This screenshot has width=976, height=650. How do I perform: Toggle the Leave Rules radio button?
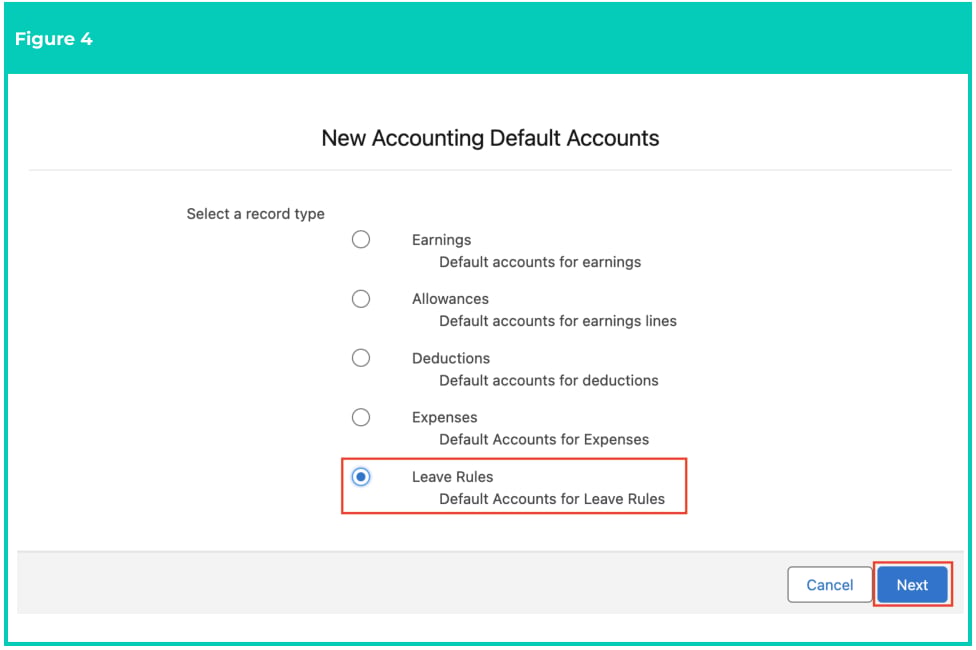[x=361, y=477]
